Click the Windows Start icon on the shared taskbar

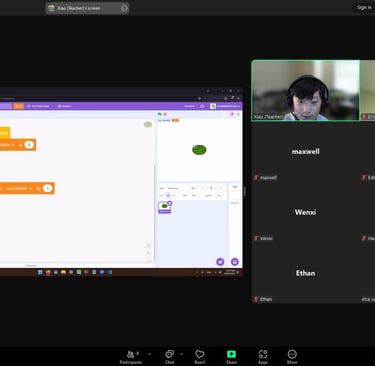coord(40,272)
